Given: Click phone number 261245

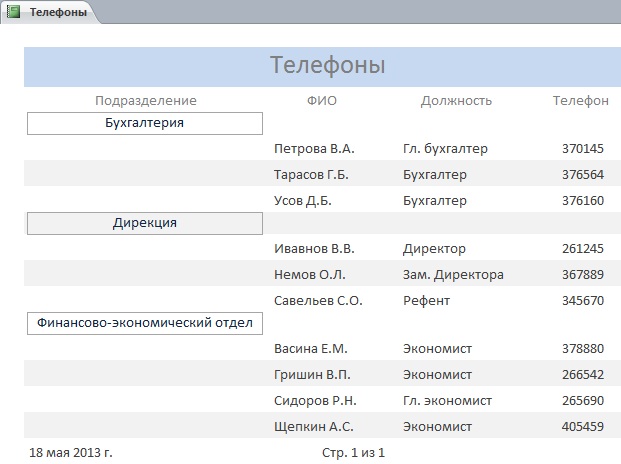Looking at the screenshot, I should [x=583, y=249].
